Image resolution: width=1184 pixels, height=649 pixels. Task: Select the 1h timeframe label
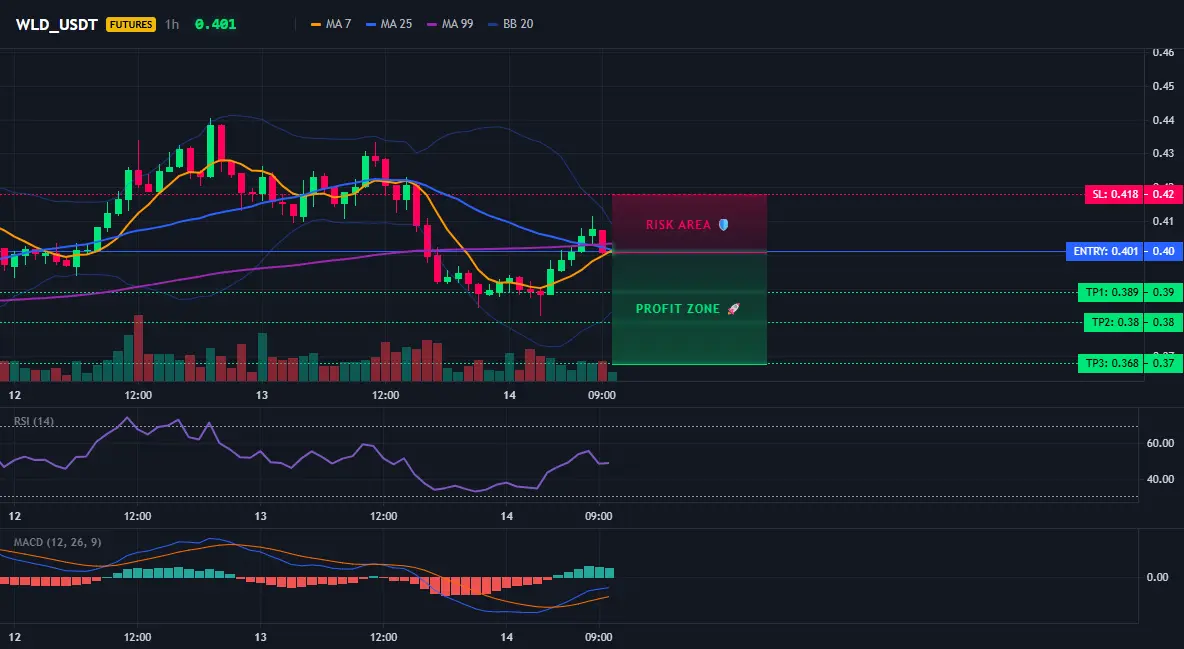pos(172,24)
